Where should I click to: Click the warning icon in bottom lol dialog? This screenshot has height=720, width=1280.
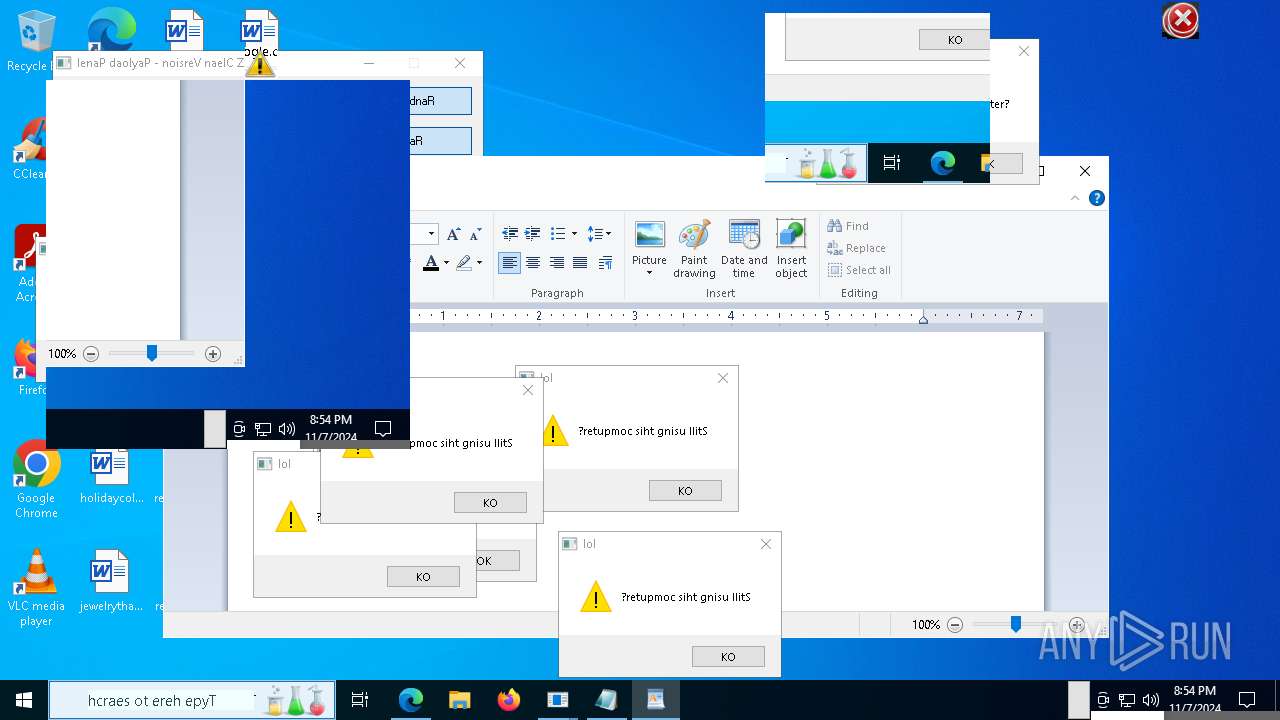(x=596, y=597)
